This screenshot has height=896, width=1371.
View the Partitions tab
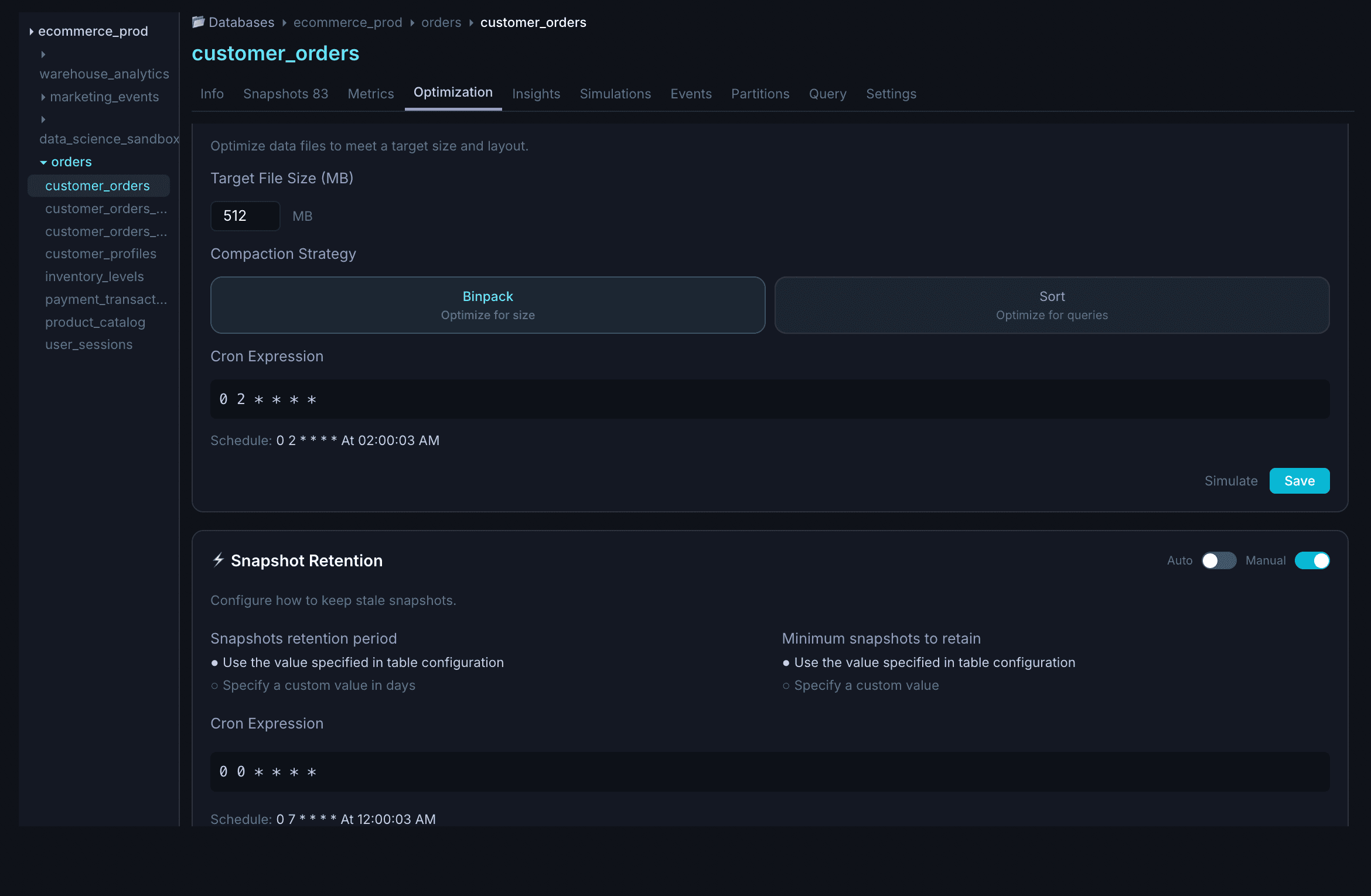pos(760,94)
